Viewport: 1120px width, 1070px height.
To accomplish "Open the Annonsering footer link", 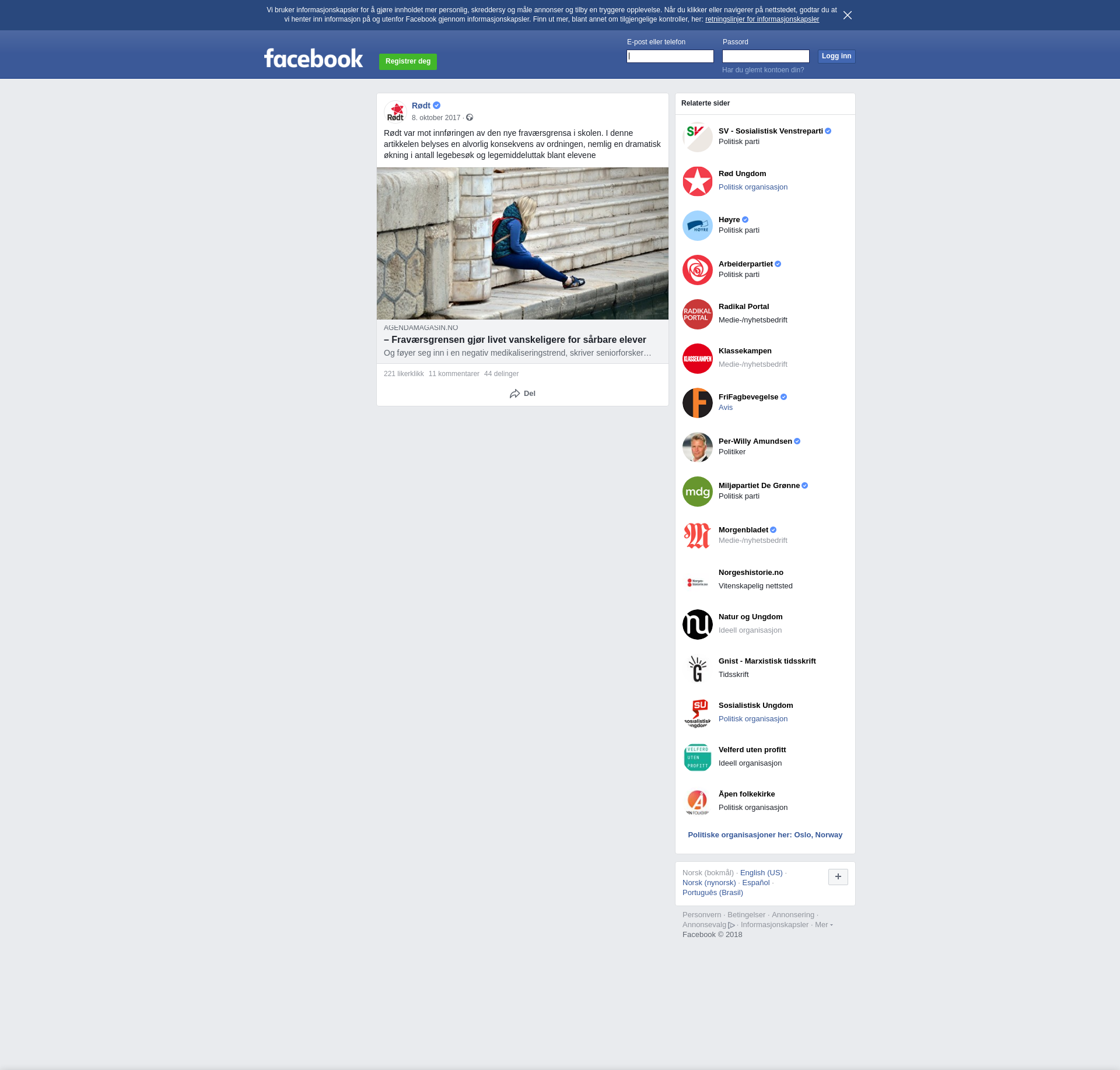I will pos(793,915).
